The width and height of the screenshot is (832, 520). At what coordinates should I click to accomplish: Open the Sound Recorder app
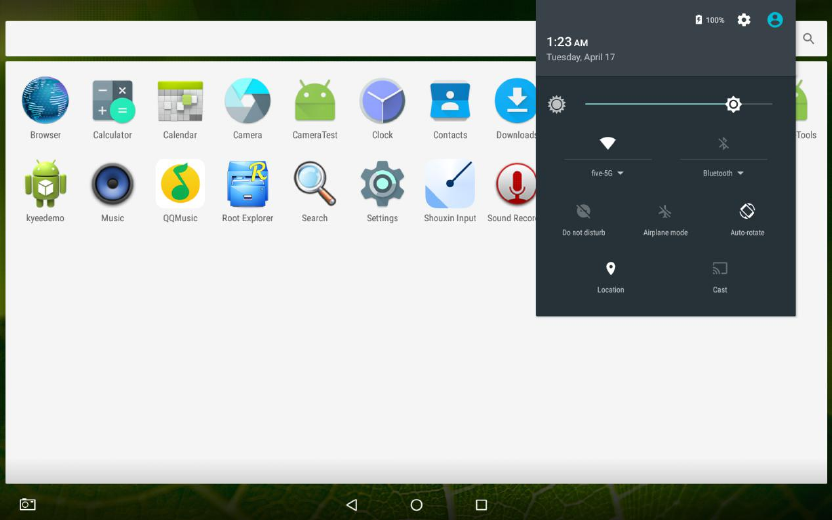coord(516,184)
